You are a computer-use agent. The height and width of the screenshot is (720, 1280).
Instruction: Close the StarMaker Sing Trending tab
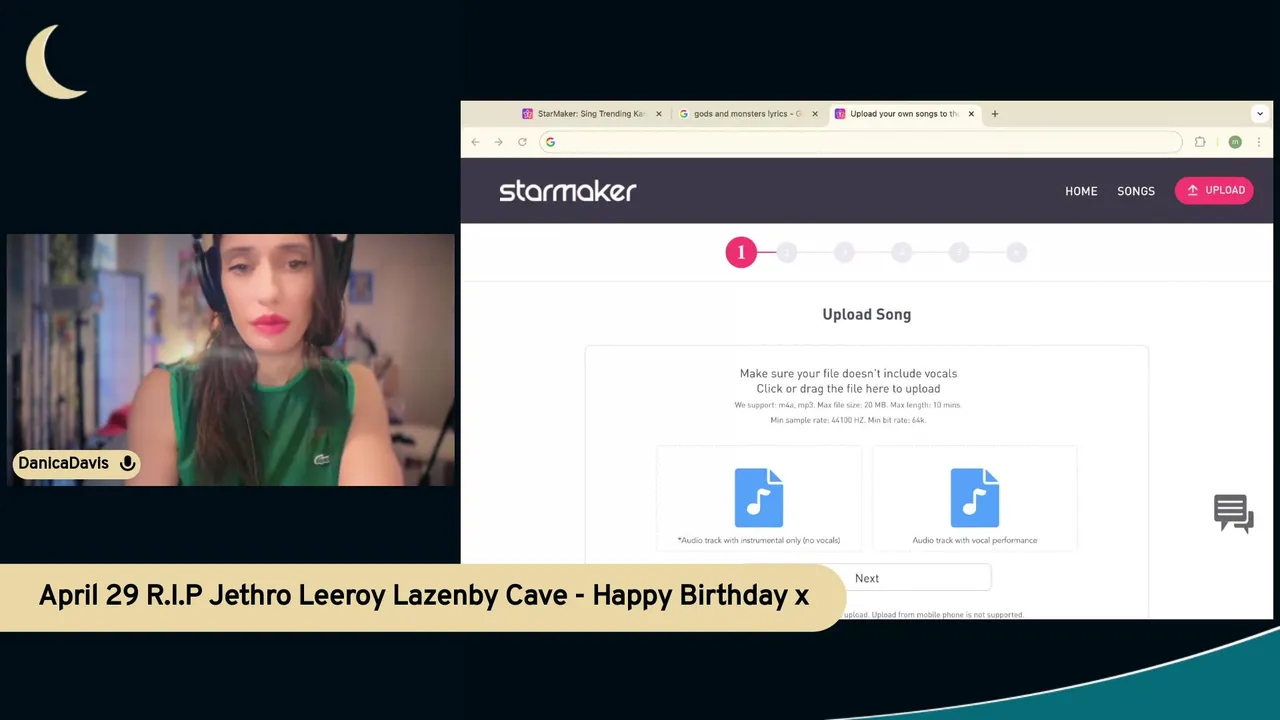coord(659,114)
